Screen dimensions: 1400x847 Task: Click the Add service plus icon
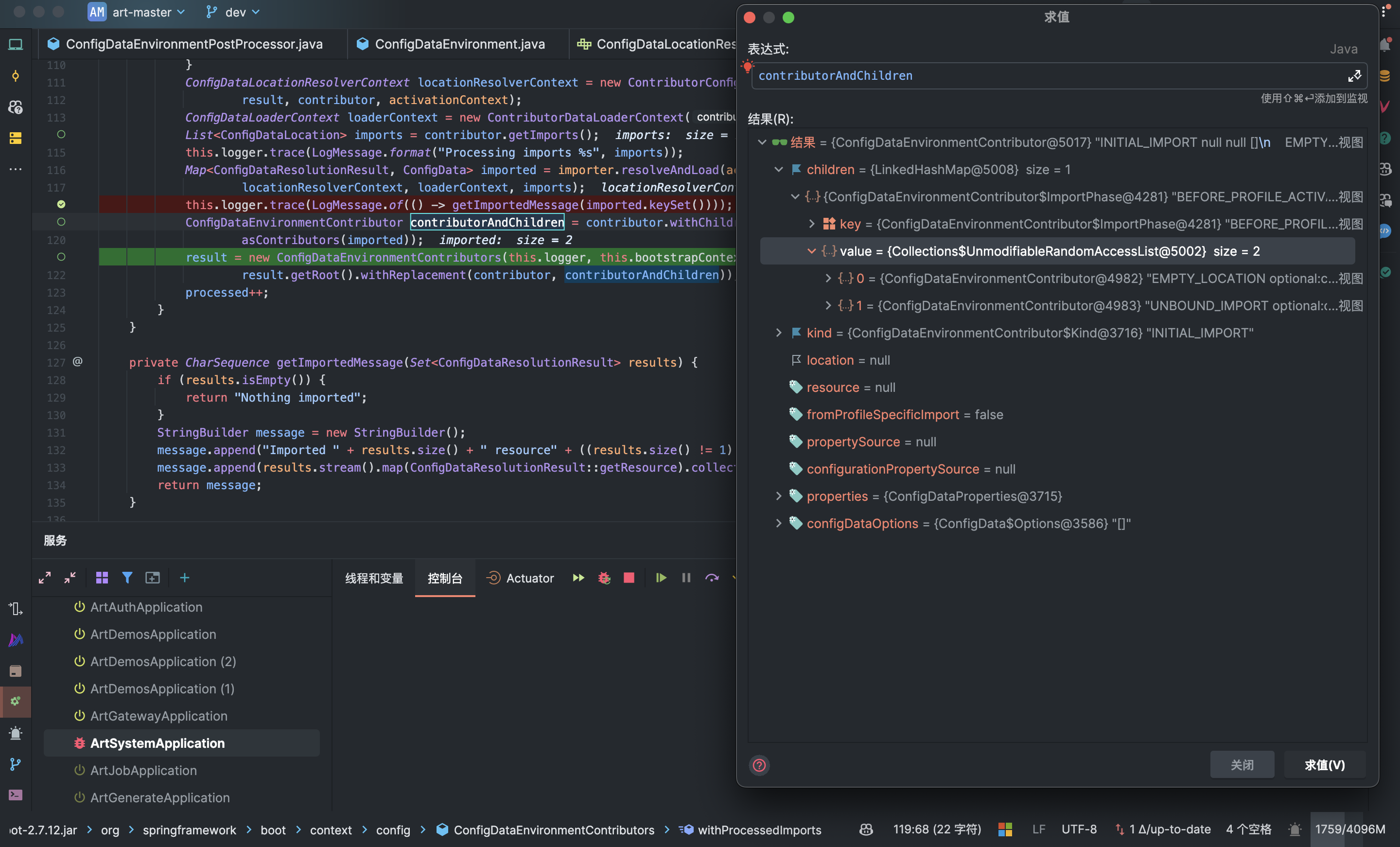[x=185, y=578]
